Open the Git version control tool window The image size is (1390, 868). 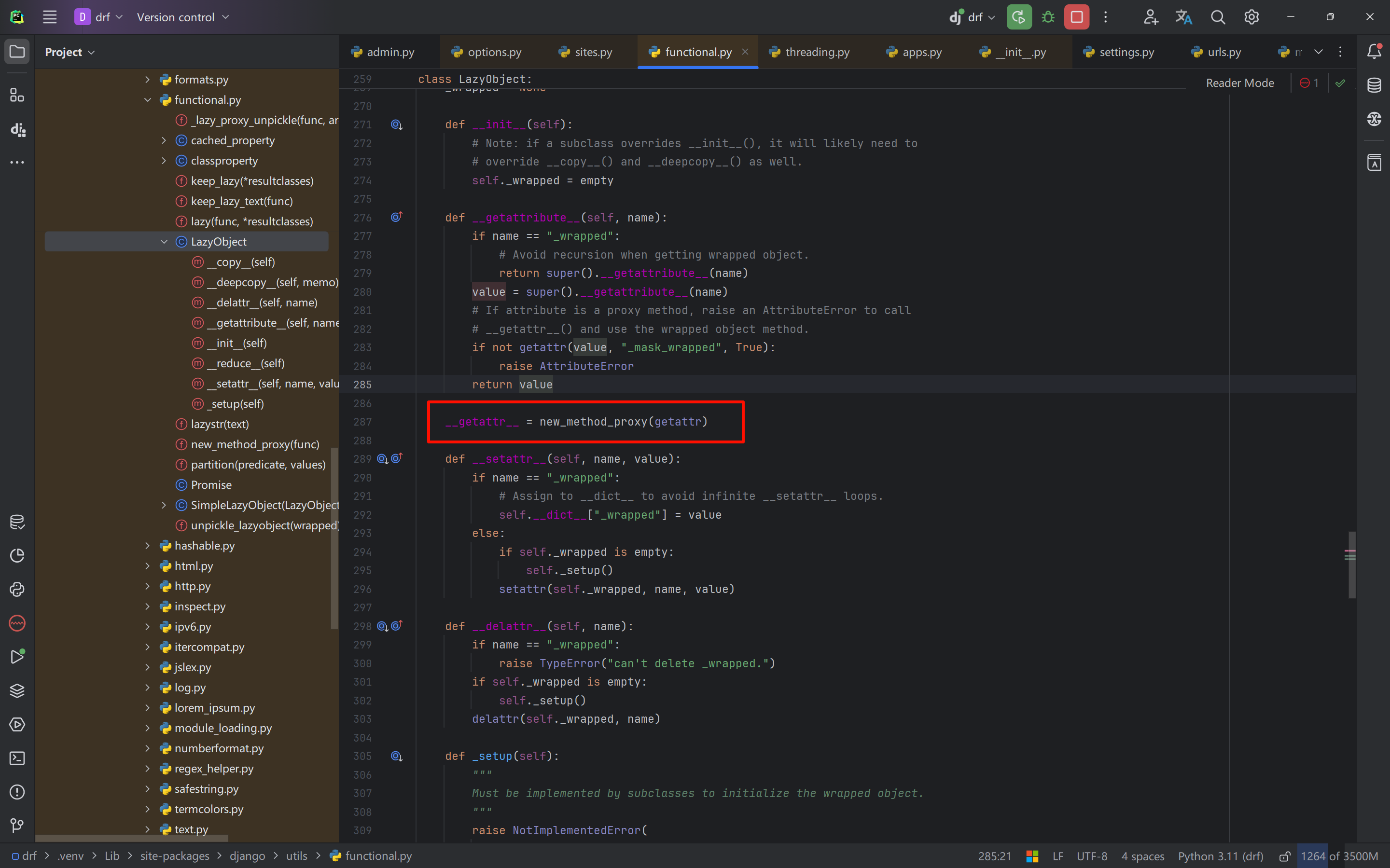pyautogui.click(x=17, y=826)
